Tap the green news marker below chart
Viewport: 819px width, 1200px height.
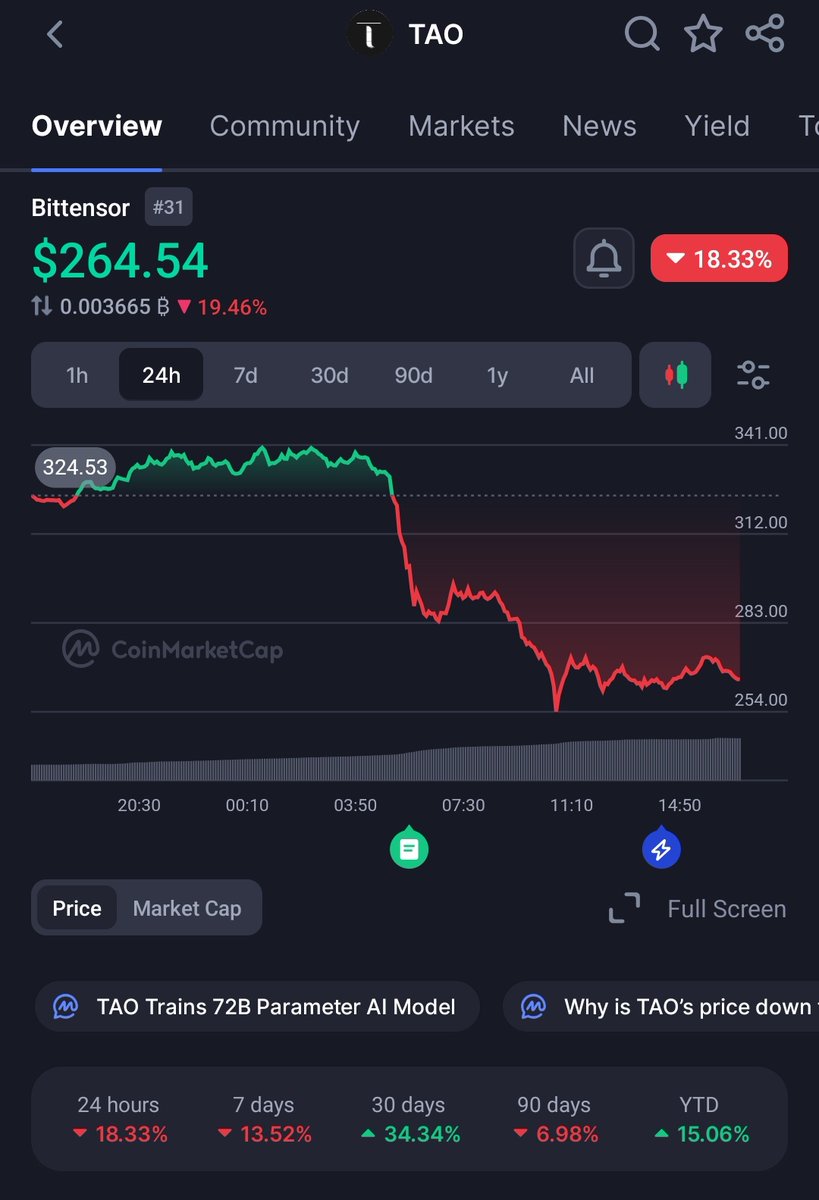tap(408, 850)
